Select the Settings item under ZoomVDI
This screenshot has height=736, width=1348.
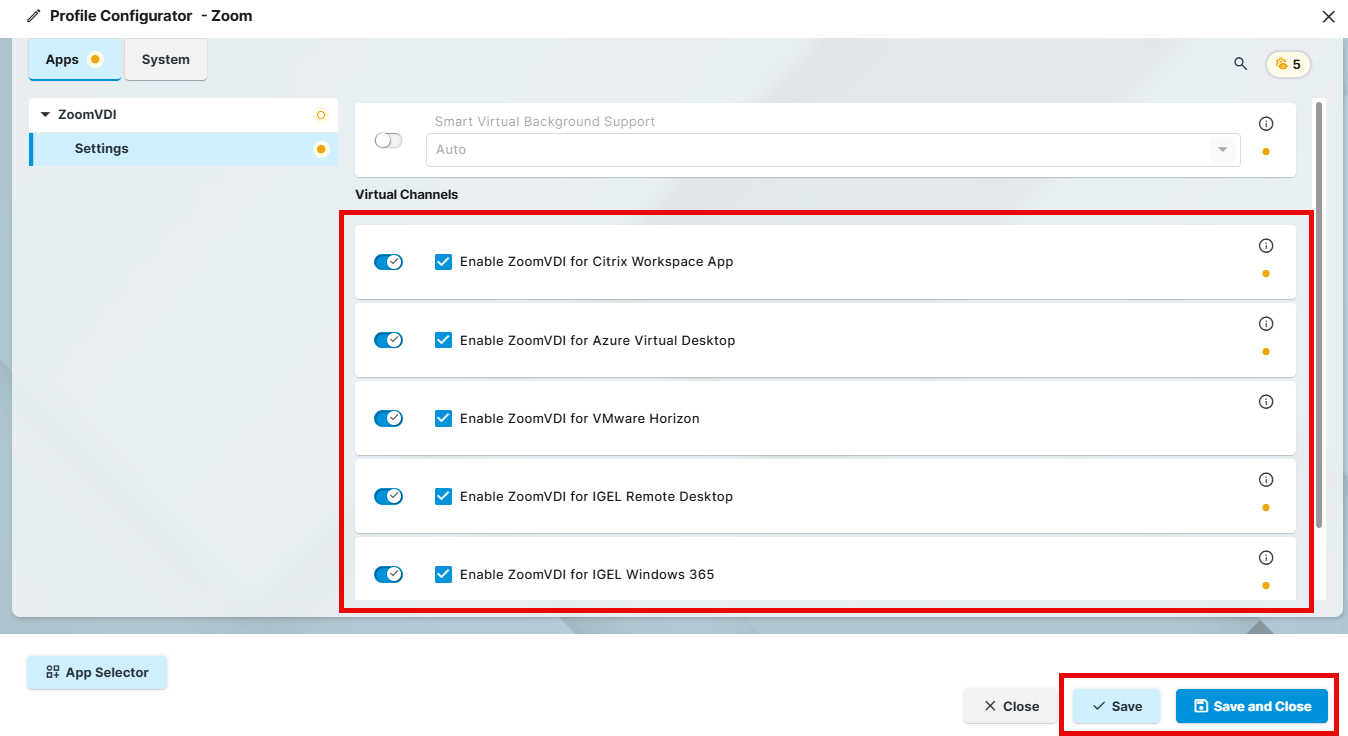pos(101,148)
